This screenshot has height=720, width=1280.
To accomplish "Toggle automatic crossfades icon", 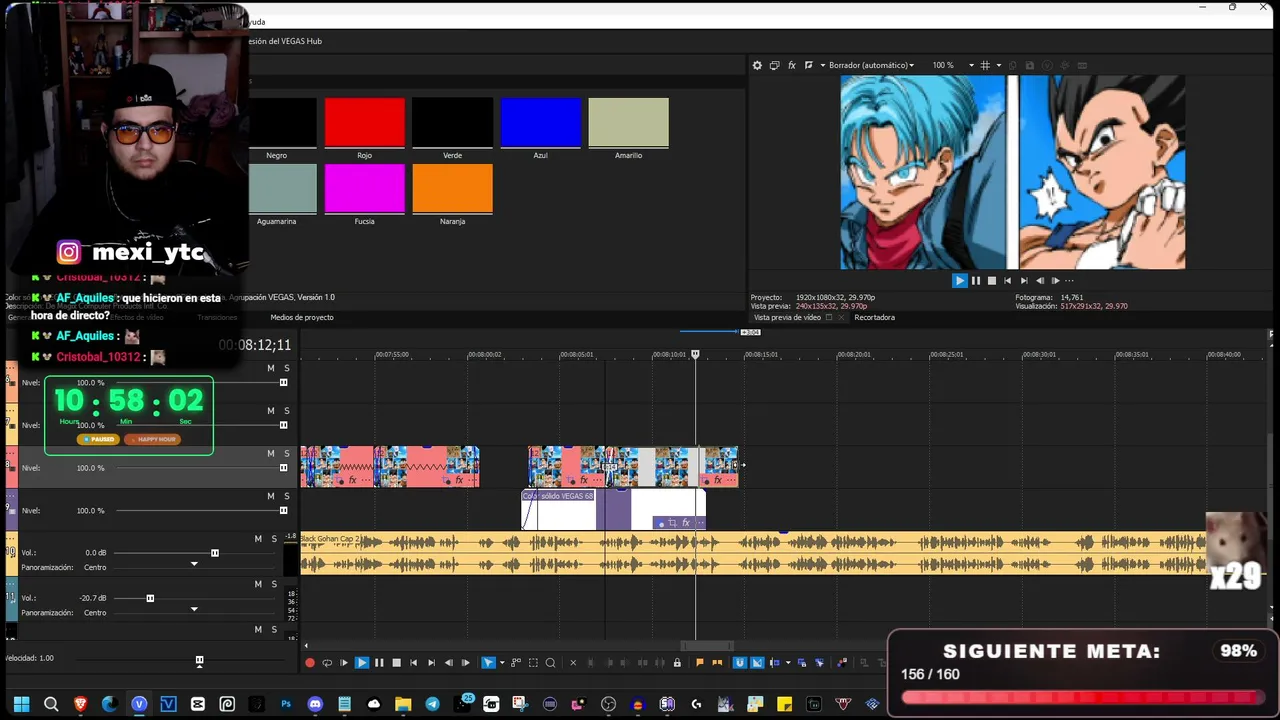I will (x=757, y=663).
